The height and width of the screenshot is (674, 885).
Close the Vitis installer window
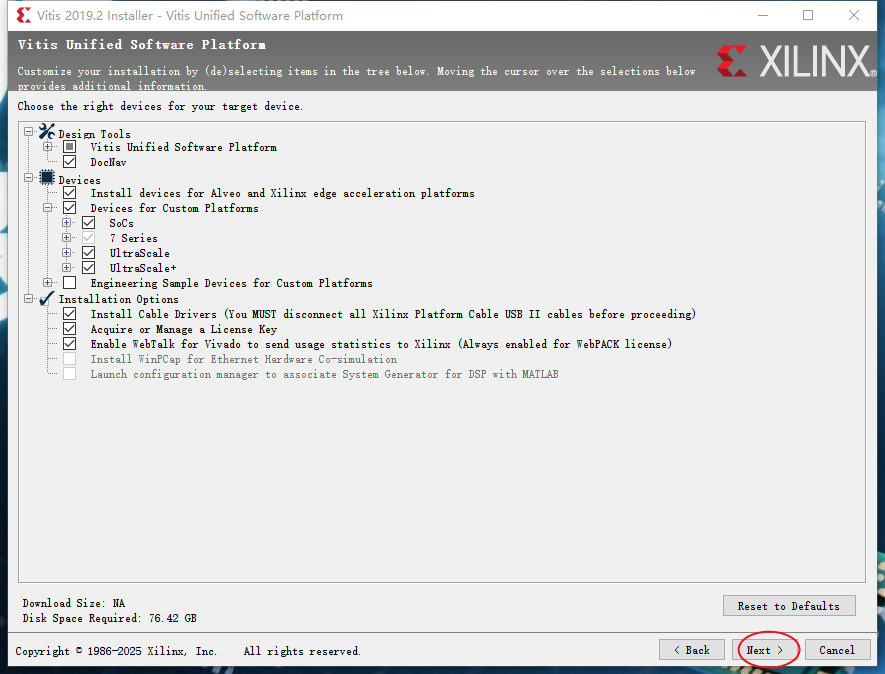point(854,15)
